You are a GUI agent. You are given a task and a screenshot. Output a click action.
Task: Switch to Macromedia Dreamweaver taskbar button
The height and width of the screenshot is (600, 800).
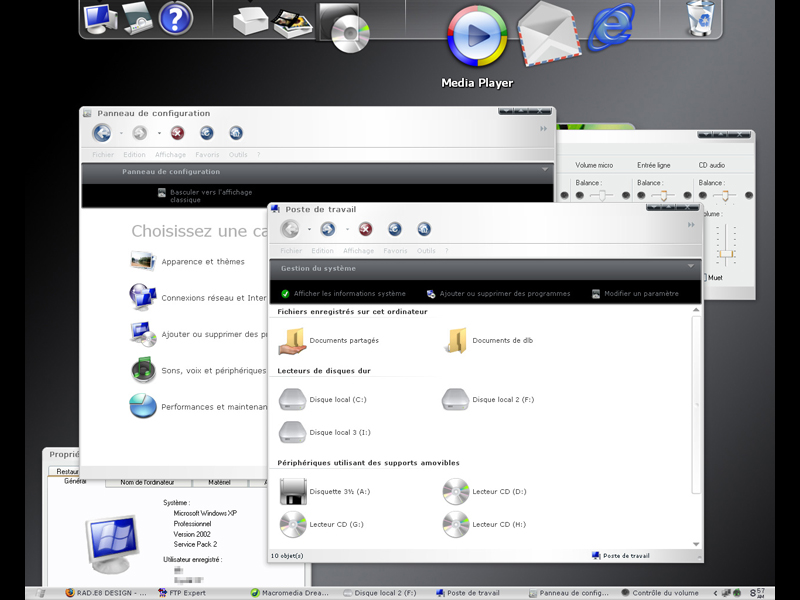click(x=290, y=593)
